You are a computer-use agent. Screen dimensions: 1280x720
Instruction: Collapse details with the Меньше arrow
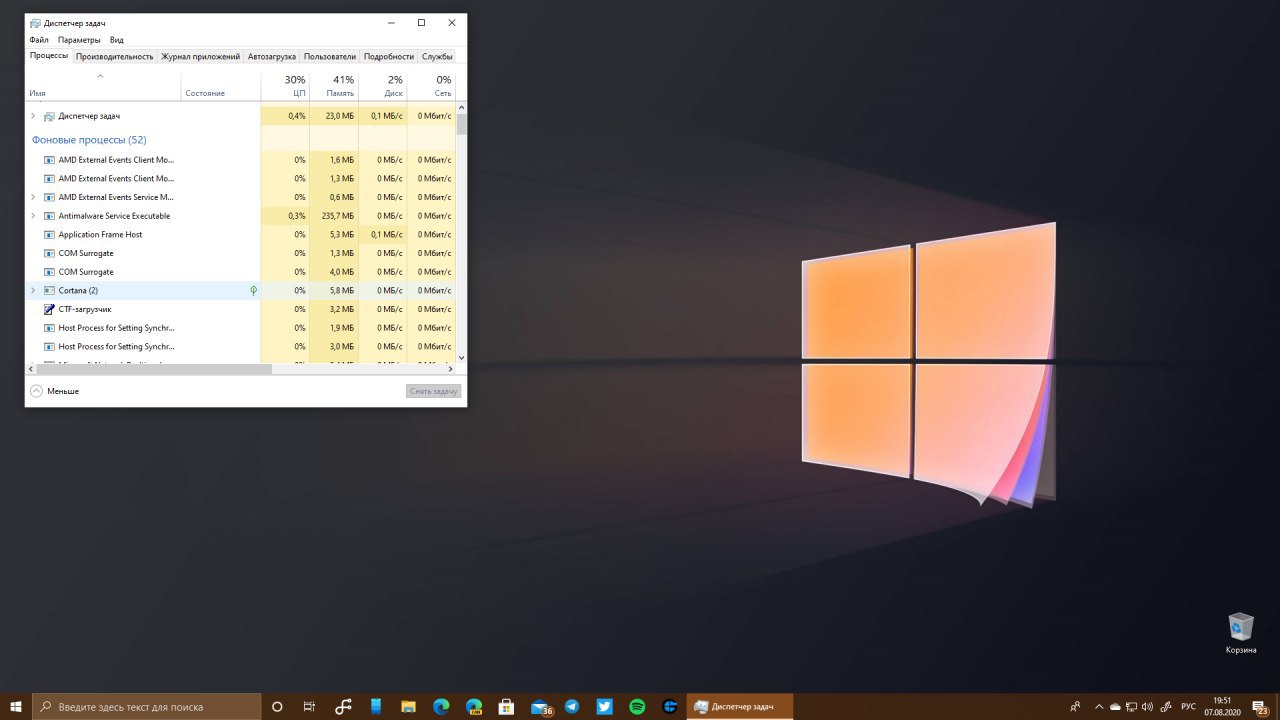click(x=37, y=391)
